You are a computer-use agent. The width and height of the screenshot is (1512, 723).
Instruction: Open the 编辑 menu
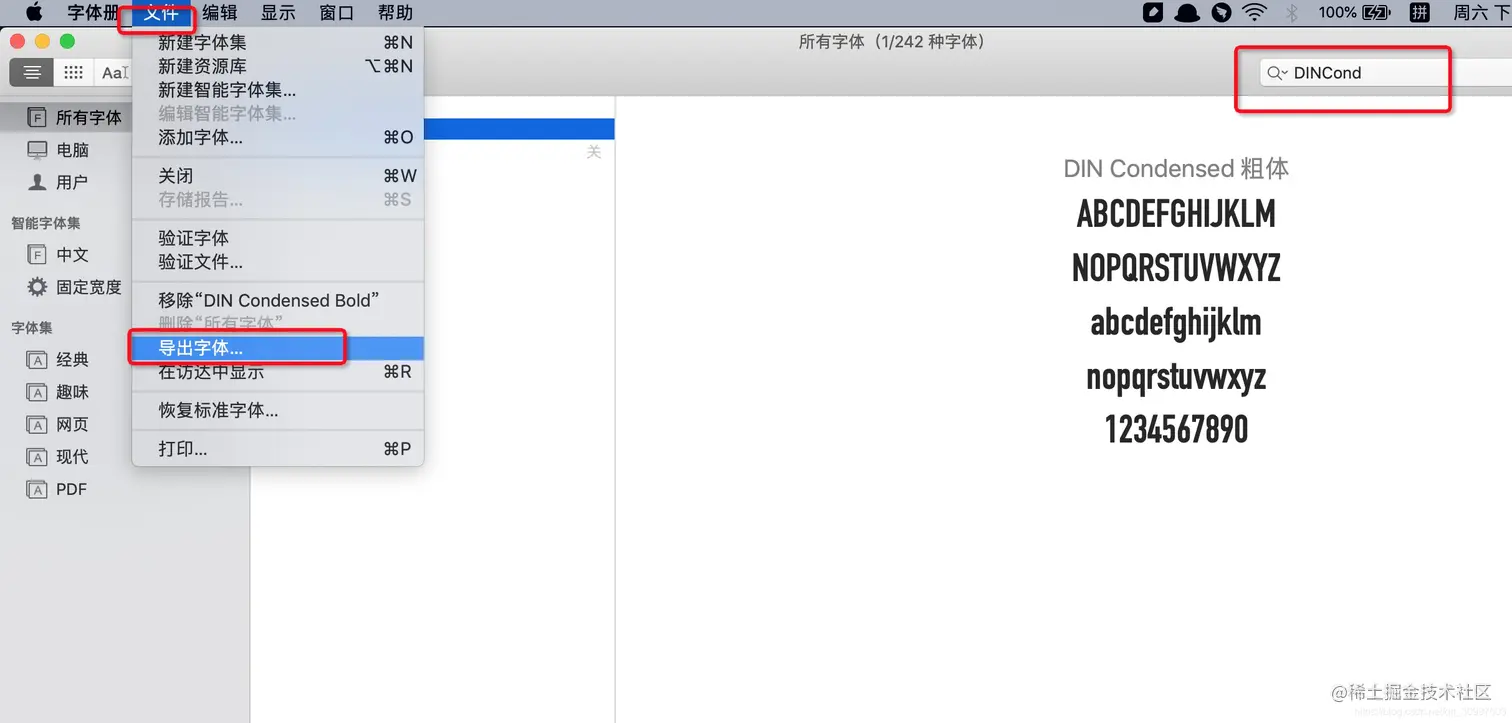coord(220,13)
